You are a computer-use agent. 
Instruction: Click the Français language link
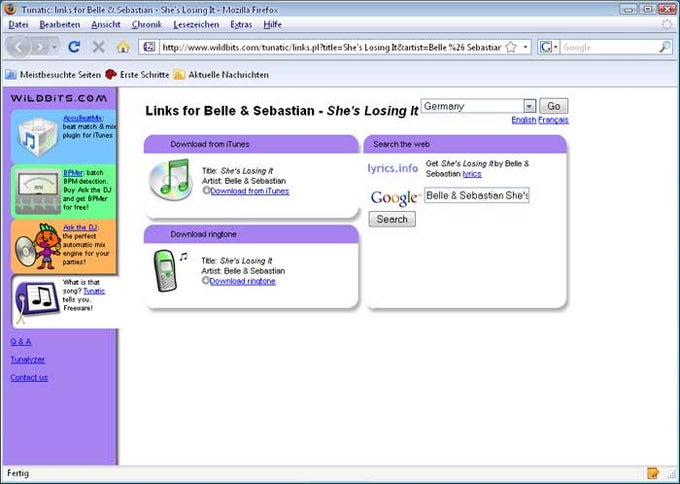[x=553, y=120]
